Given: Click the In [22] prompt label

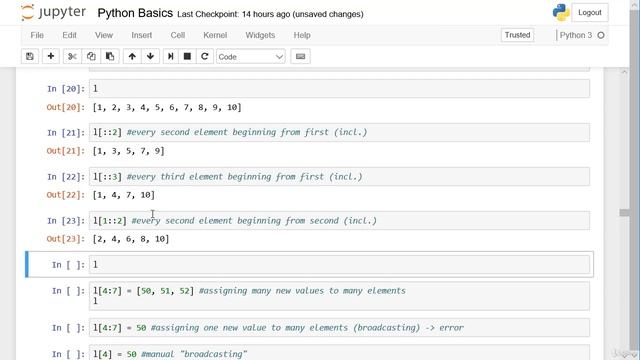Looking at the screenshot, I should coord(66,177).
